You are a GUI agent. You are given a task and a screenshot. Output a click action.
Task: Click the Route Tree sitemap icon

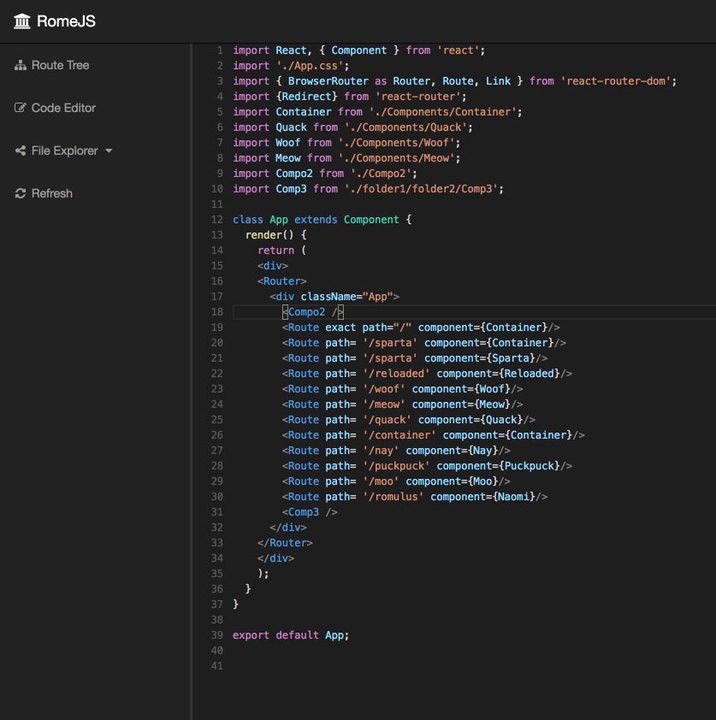tap(20, 65)
